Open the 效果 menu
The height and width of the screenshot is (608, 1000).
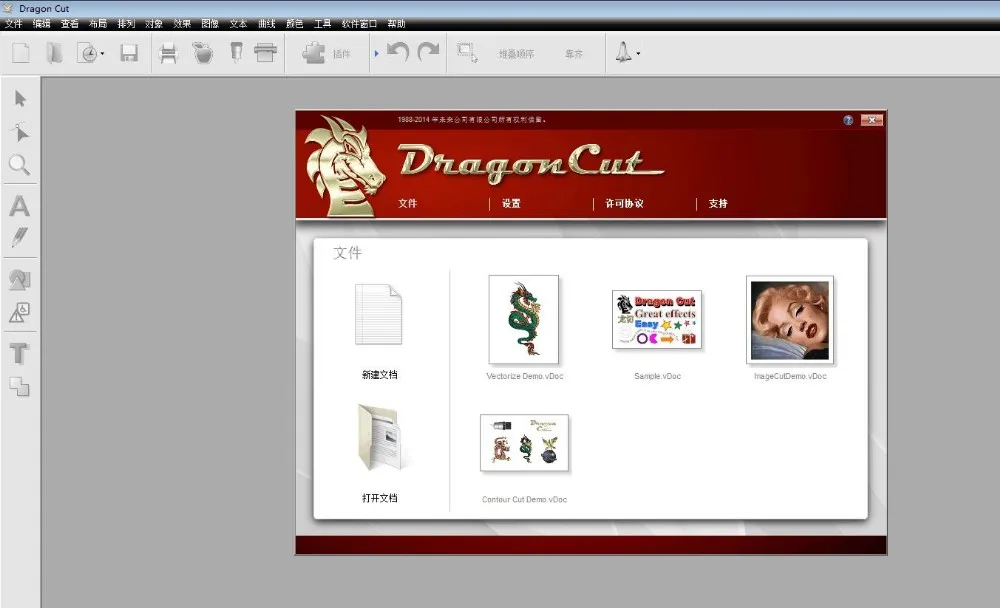pyautogui.click(x=182, y=24)
